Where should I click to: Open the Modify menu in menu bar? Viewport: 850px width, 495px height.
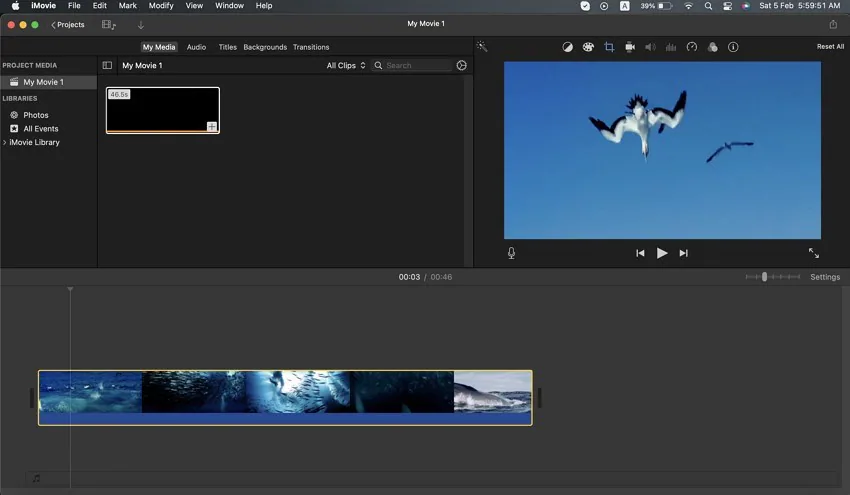click(x=161, y=6)
